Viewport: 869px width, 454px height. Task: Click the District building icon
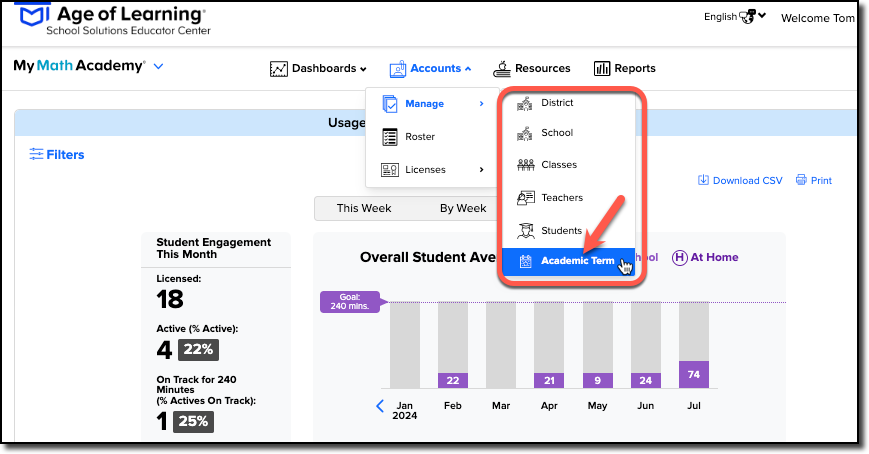tap(525, 103)
